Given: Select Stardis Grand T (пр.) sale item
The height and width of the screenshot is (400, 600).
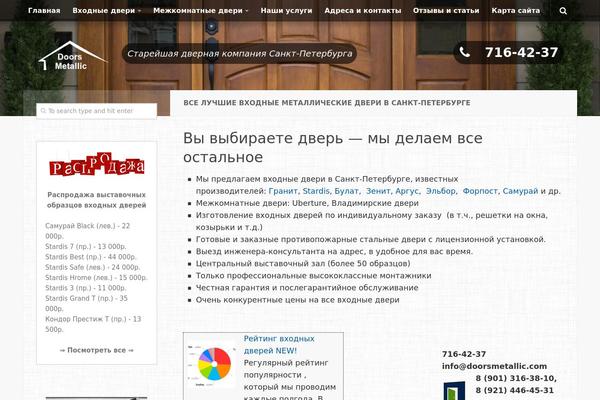Looking at the screenshot, I should [86, 304].
